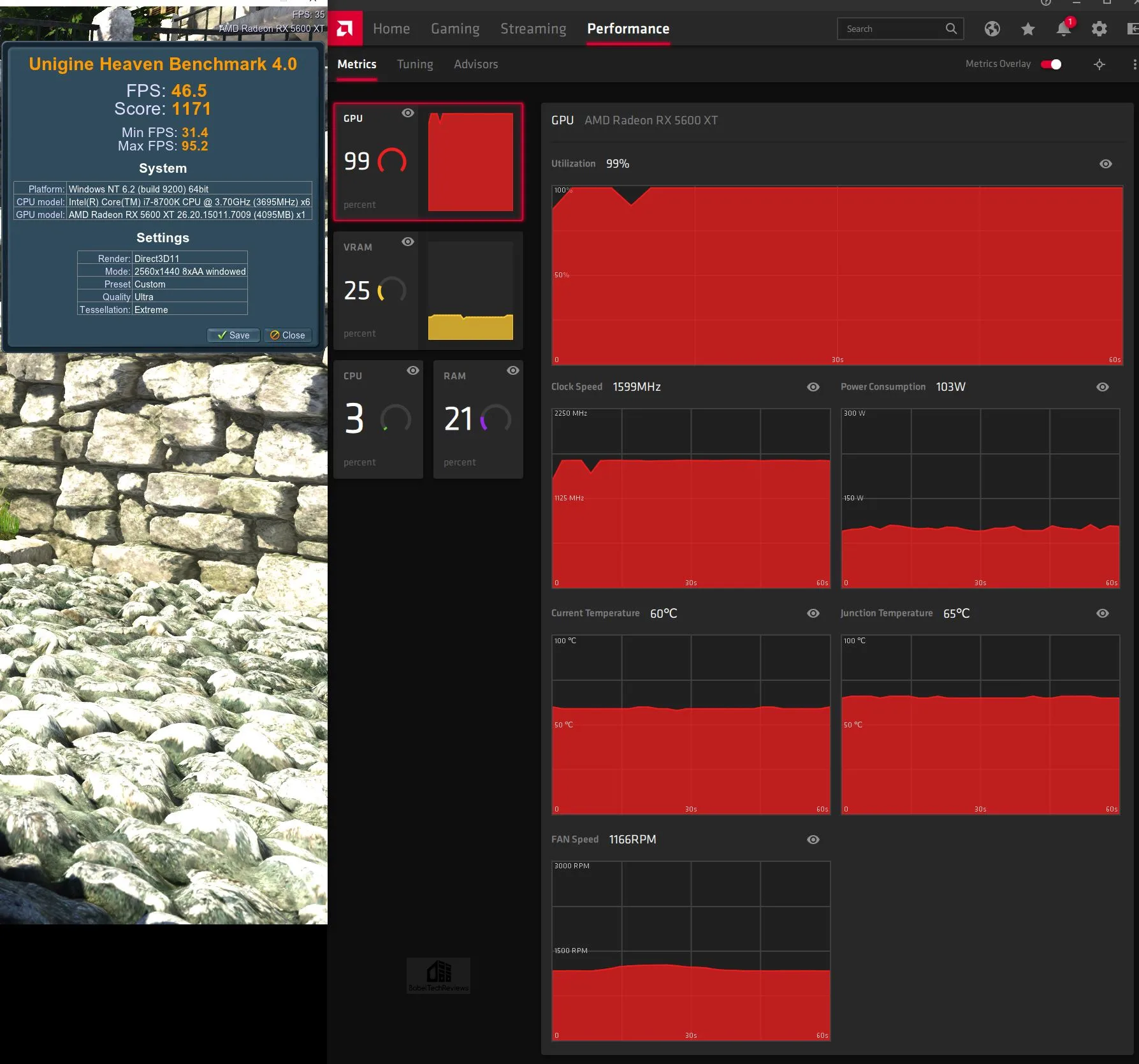
Task: Open the help question mark icon
Action: (x=1045, y=3)
